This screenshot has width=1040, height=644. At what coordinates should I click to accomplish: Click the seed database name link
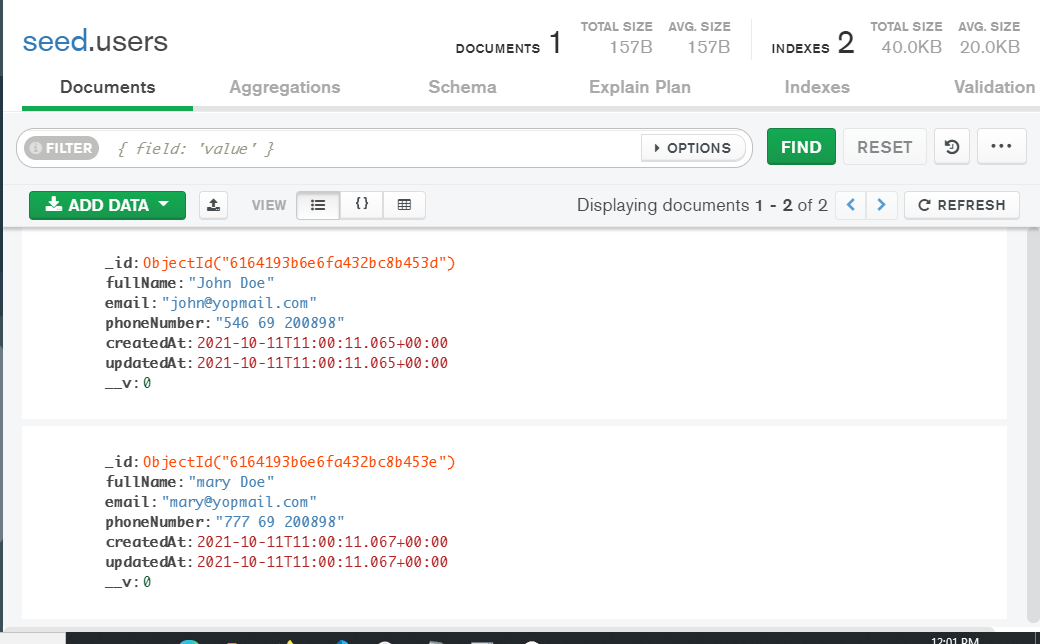pos(53,42)
